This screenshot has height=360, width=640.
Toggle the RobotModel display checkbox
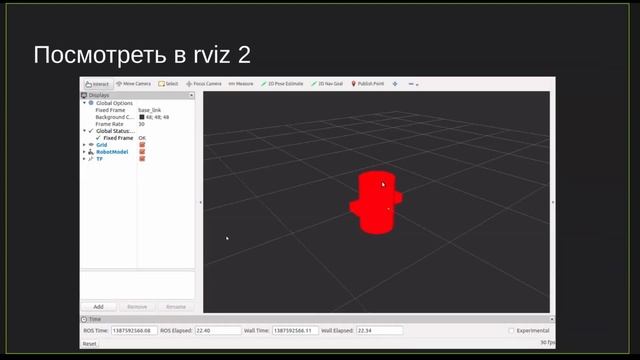pyautogui.click(x=142, y=152)
